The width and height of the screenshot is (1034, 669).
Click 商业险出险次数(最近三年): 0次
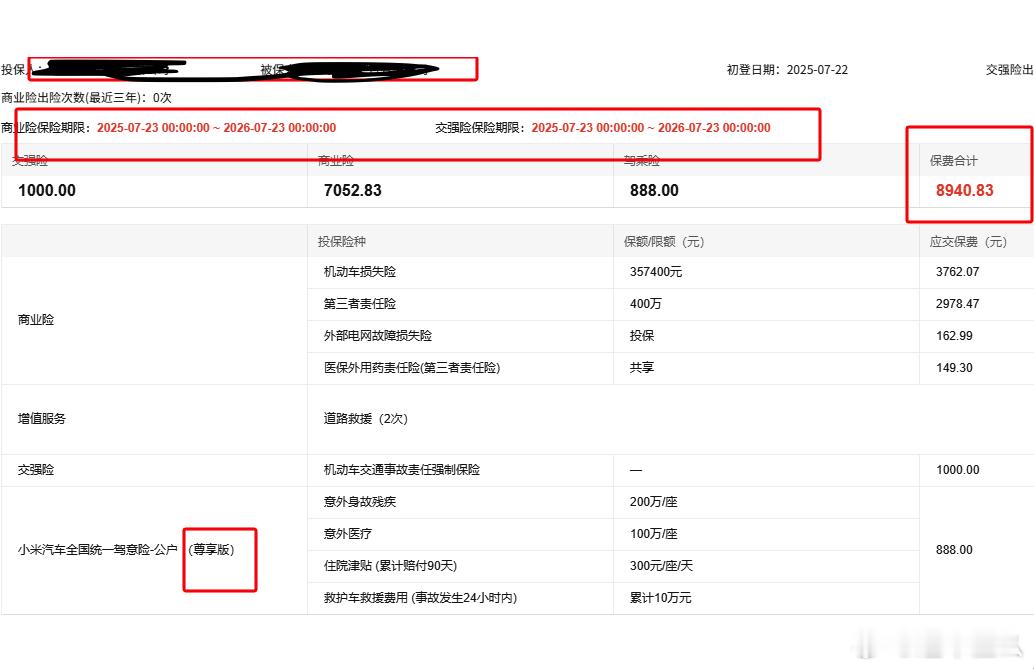(86, 98)
